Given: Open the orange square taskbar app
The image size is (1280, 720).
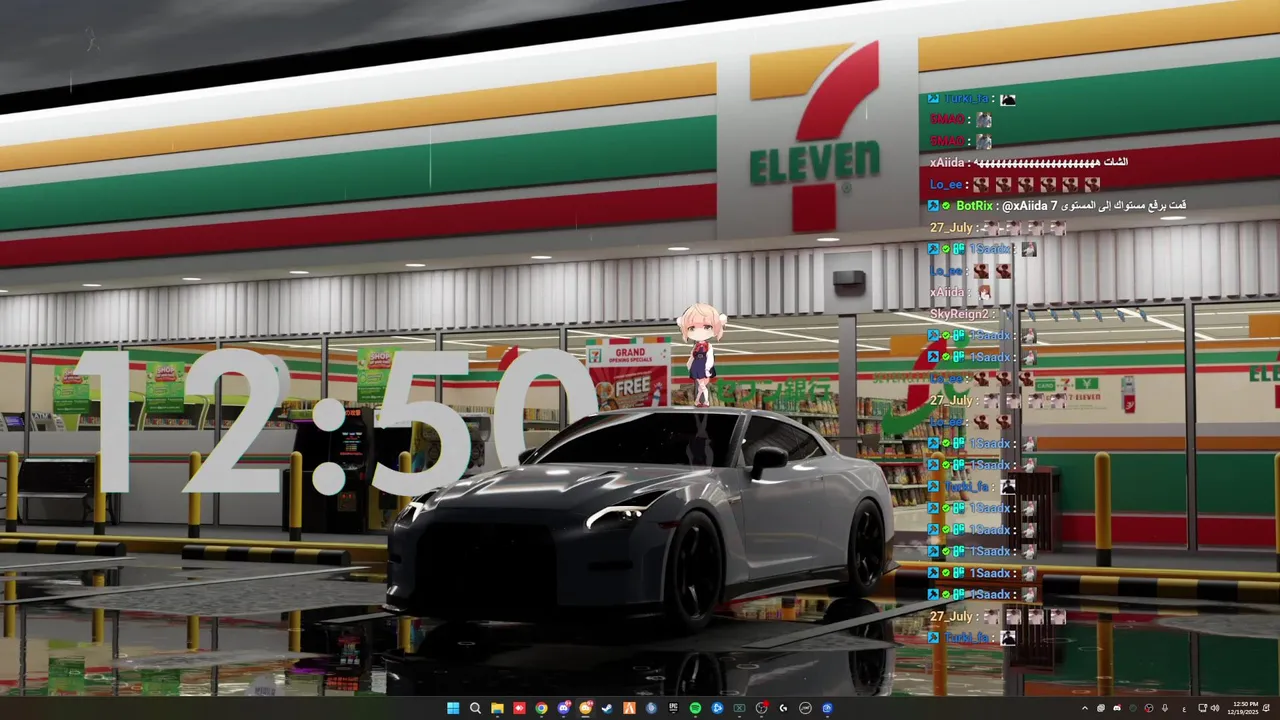Looking at the screenshot, I should pos(629,708).
